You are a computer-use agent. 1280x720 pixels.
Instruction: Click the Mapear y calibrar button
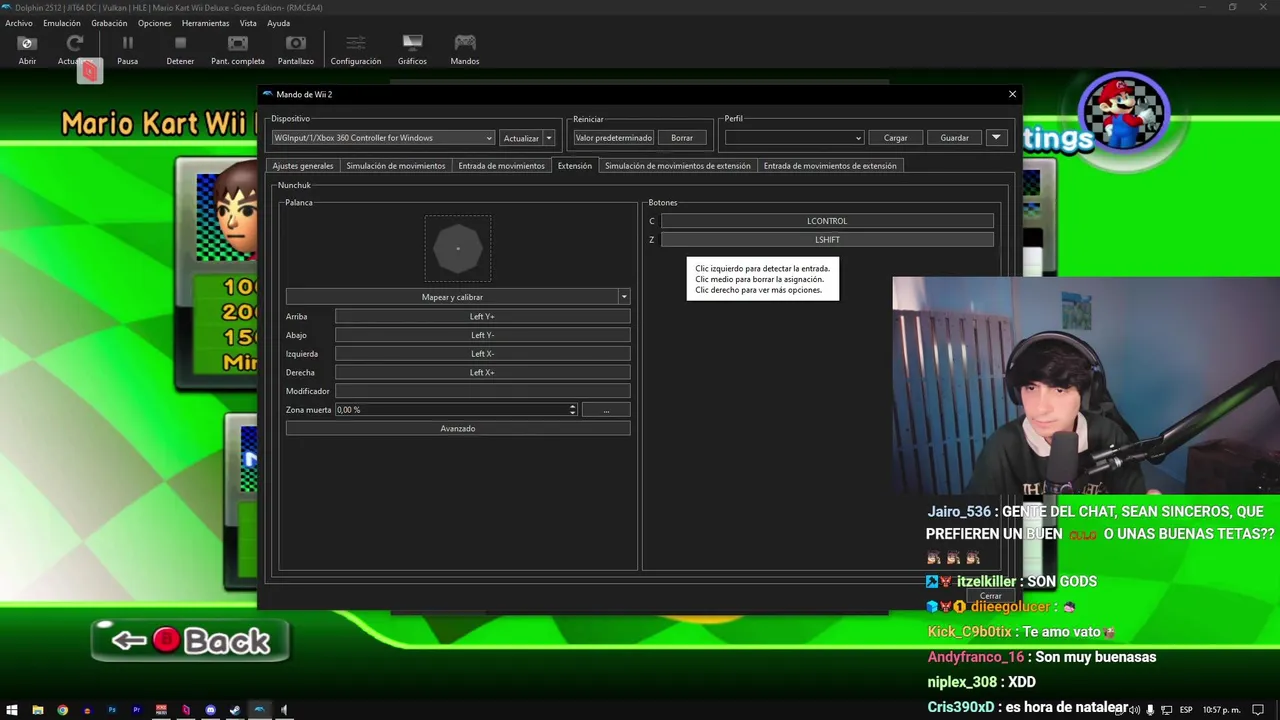pos(452,297)
